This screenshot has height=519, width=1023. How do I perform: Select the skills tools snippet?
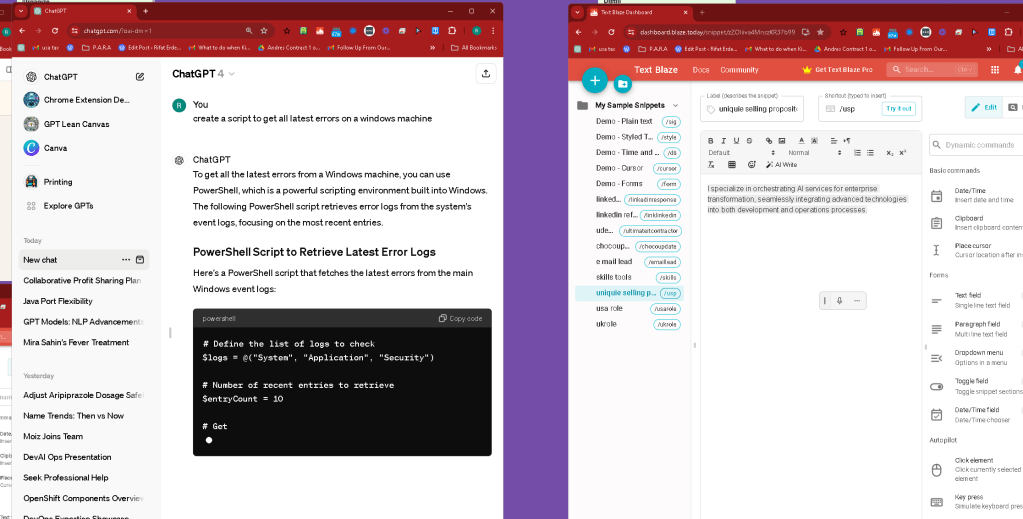coord(629,277)
